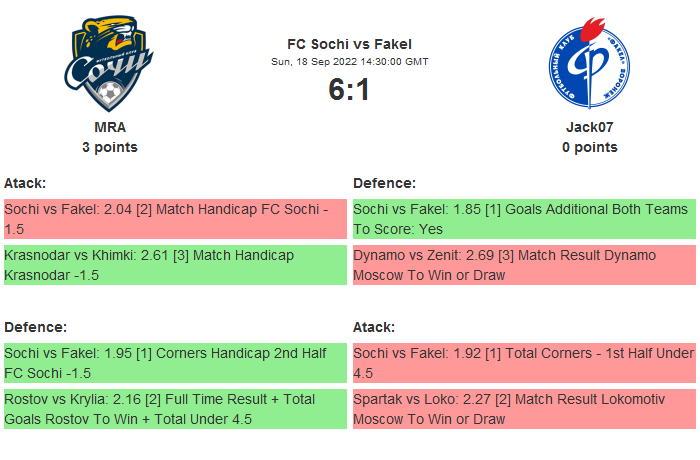Image resolution: width=700 pixels, height=460 pixels.
Task: Click the FC Sochi vs Fakel title
Action: [349, 44]
